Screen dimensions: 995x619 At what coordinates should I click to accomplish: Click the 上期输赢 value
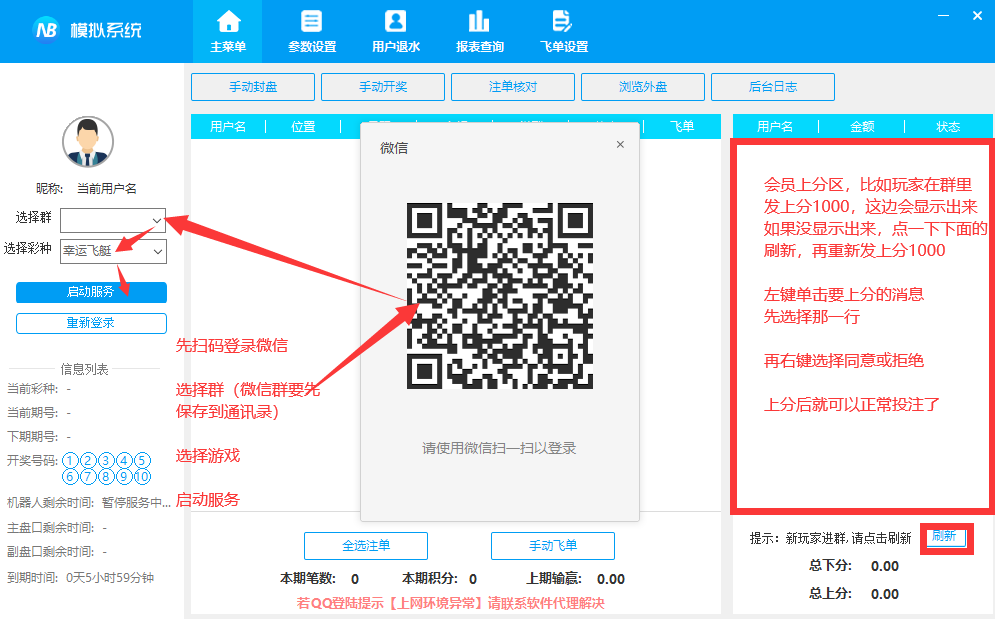pyautogui.click(x=611, y=579)
